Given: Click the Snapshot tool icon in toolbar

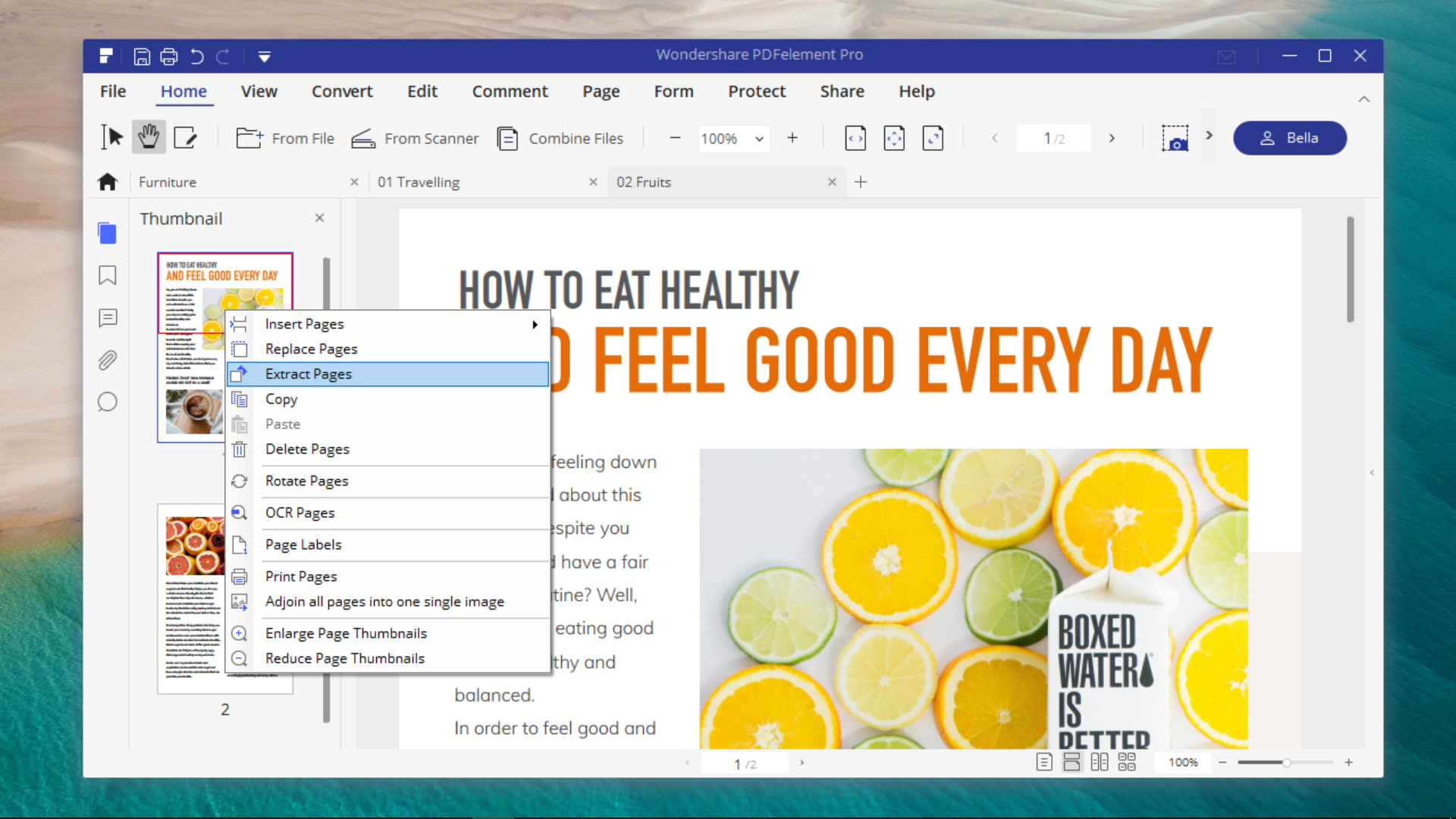Looking at the screenshot, I should click(x=1175, y=138).
